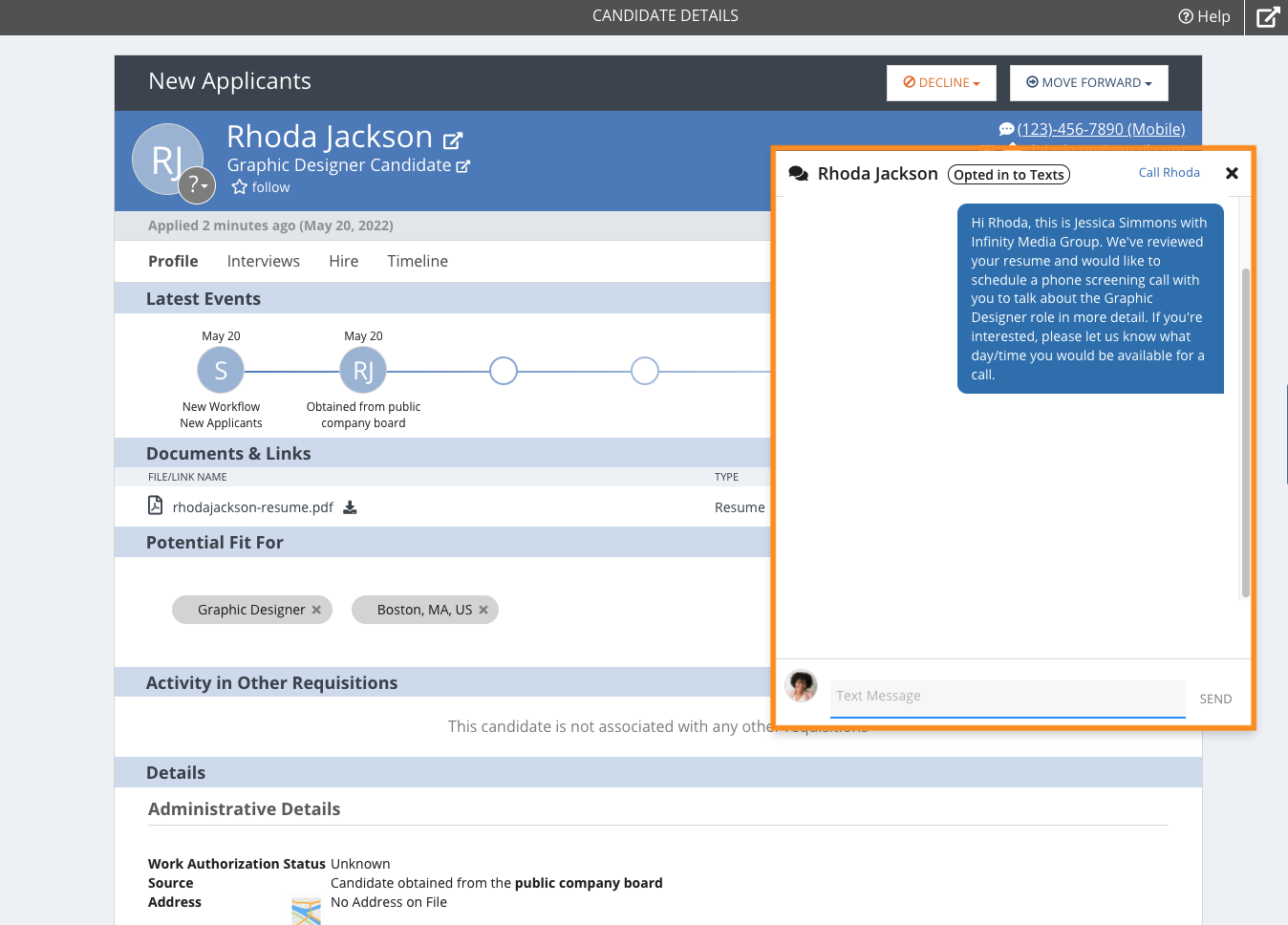Click the follow star icon
The width and height of the screenshot is (1288, 925).
pos(240,187)
